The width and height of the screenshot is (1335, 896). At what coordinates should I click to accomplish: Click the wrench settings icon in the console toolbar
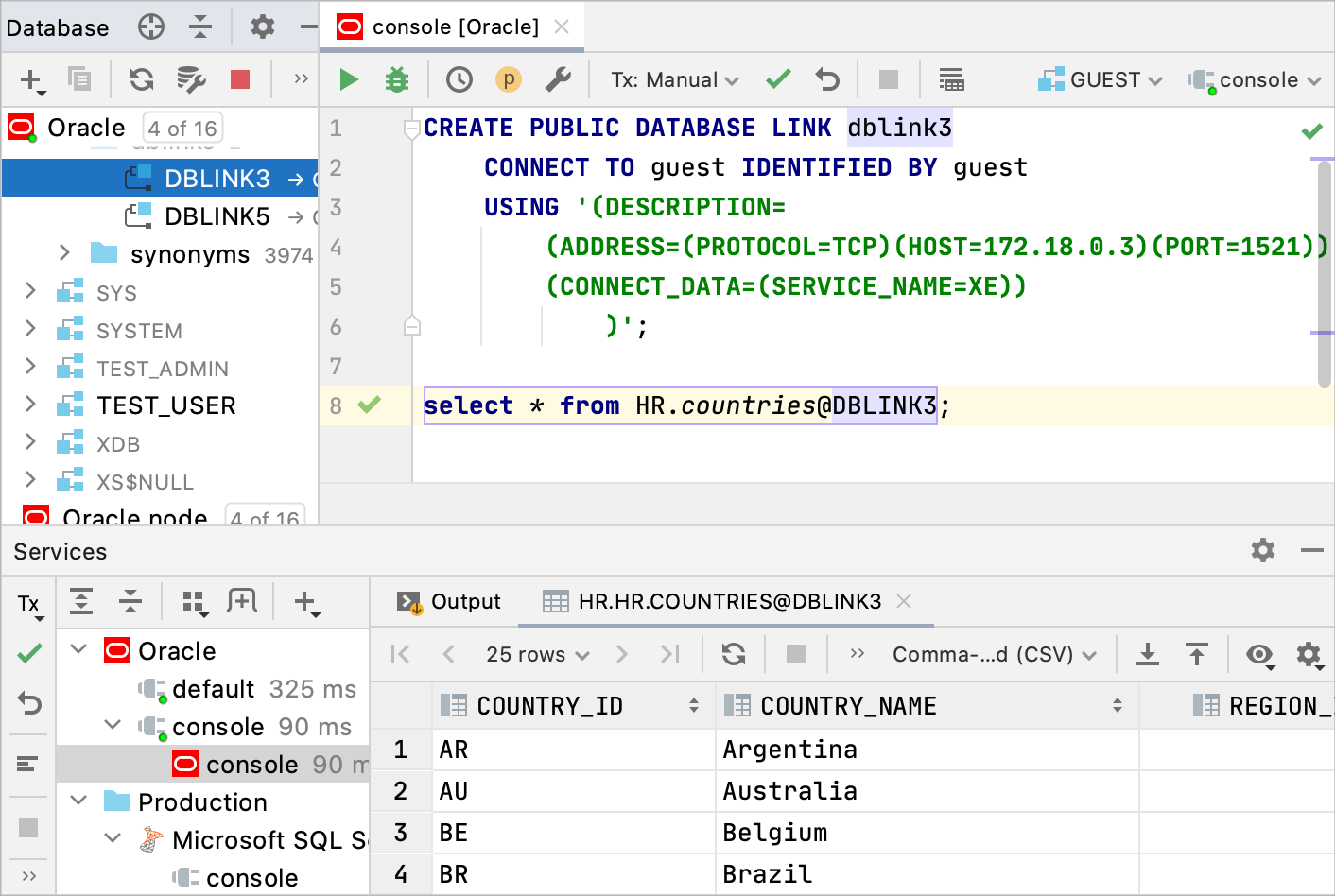click(558, 80)
